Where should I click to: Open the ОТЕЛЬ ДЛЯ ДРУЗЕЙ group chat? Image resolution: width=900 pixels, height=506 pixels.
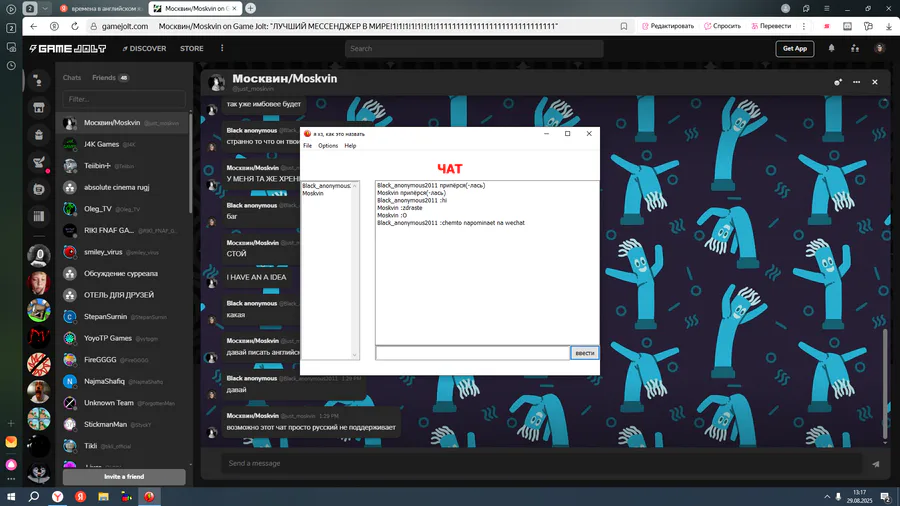pos(124,295)
